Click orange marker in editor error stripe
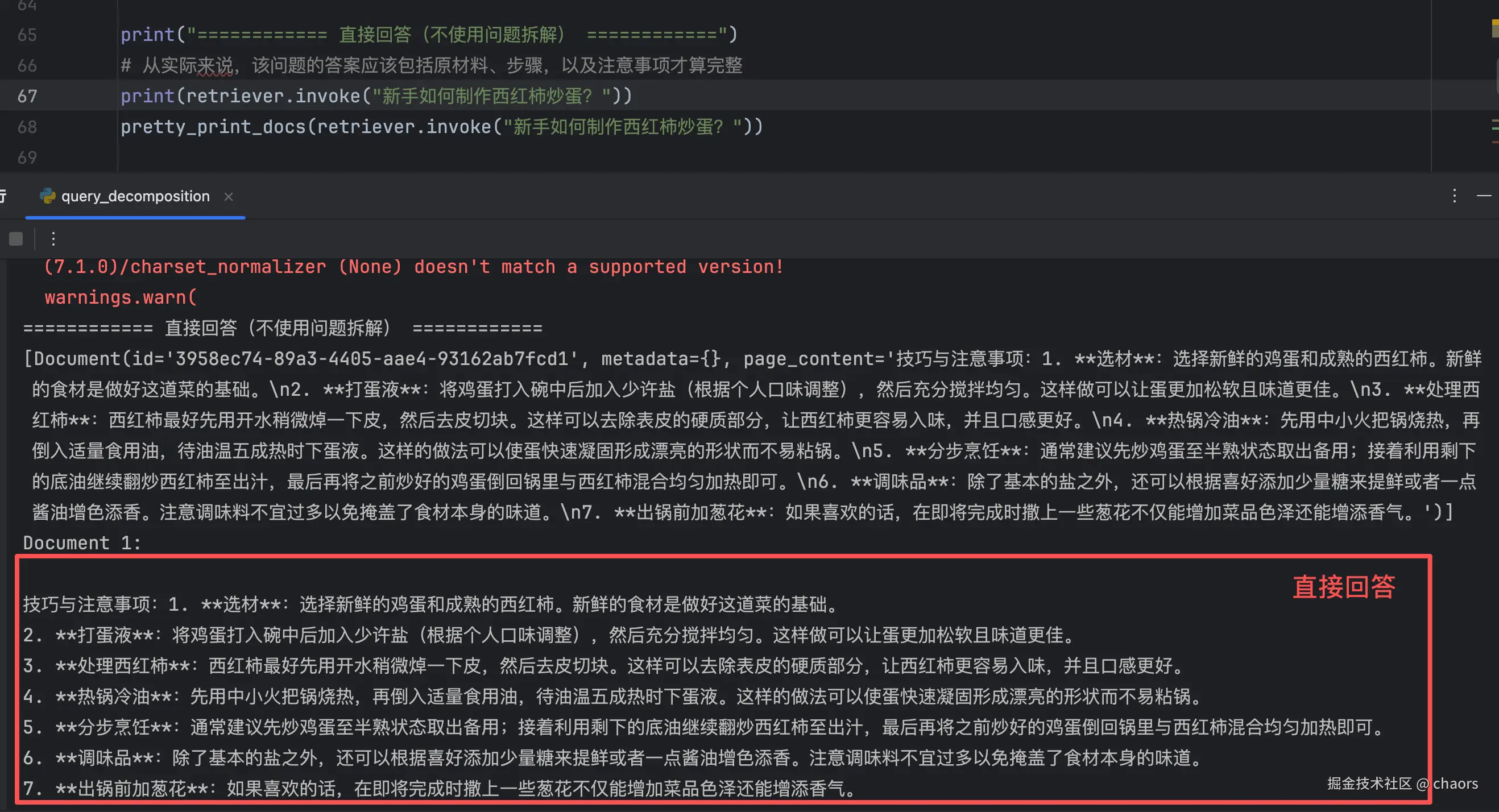 tap(1495, 142)
